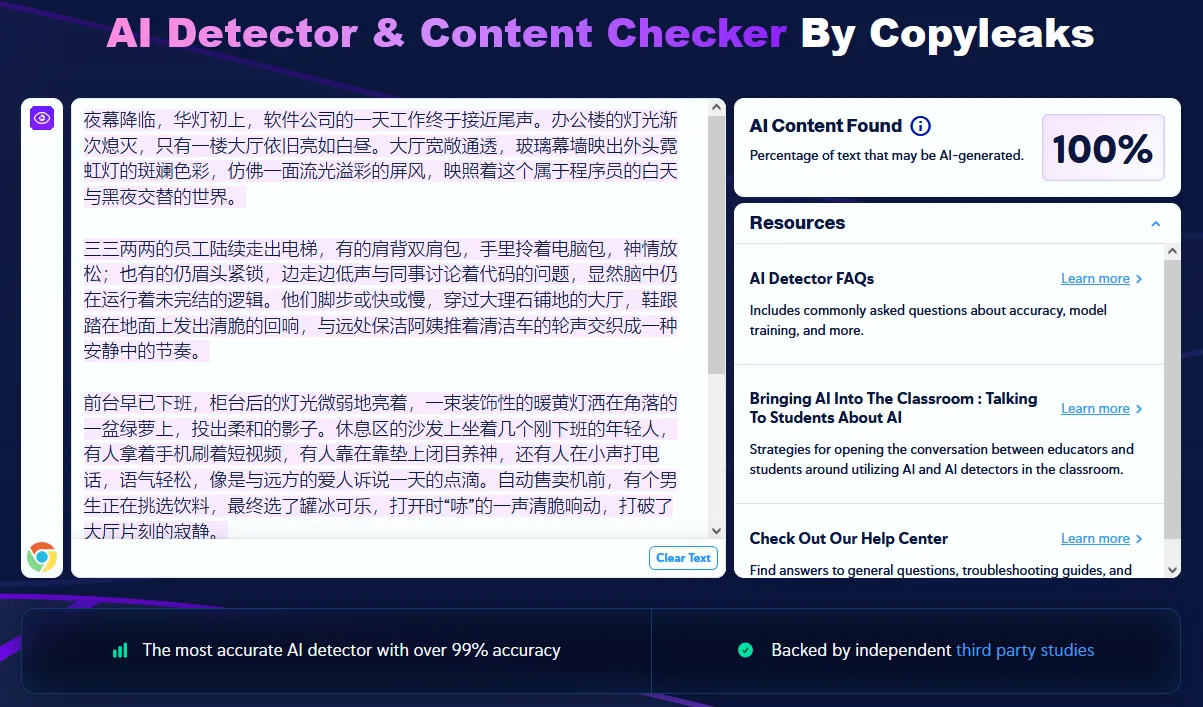Viewport: 1203px width, 707px height.
Task: Follow the third party studies link
Action: click(x=1025, y=650)
